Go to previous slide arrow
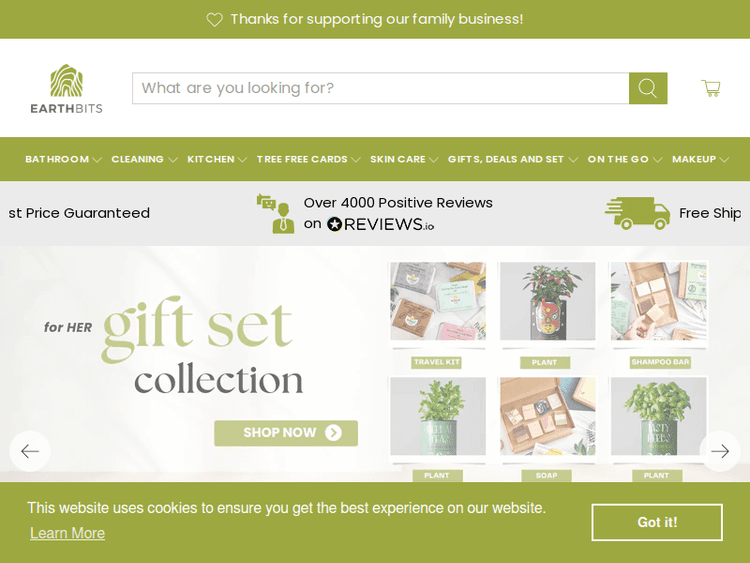This screenshot has height=563, width=750. [30, 451]
